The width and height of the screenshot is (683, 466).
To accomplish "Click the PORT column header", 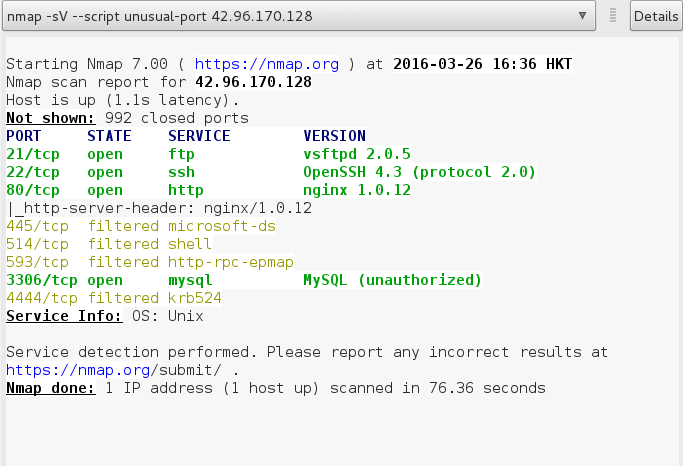I will [24, 136].
